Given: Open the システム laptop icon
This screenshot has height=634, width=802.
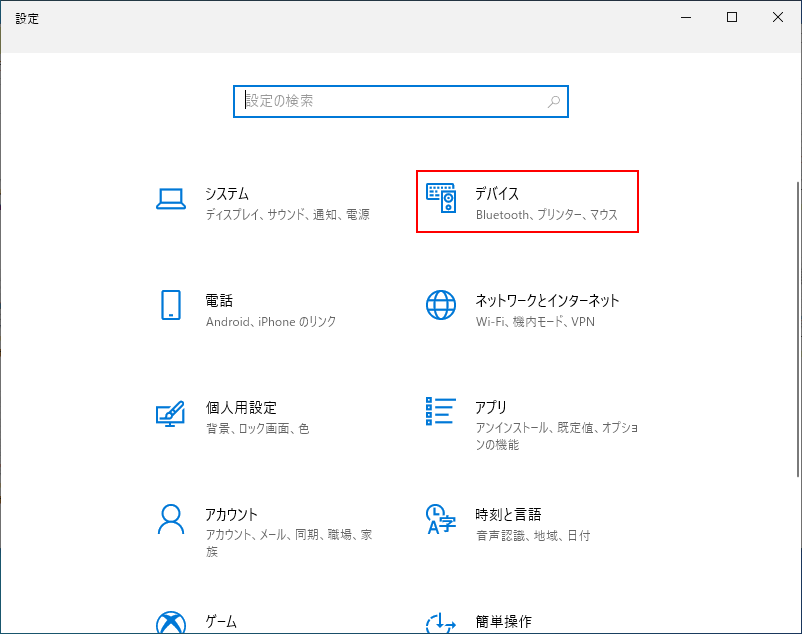Looking at the screenshot, I should coord(171,199).
